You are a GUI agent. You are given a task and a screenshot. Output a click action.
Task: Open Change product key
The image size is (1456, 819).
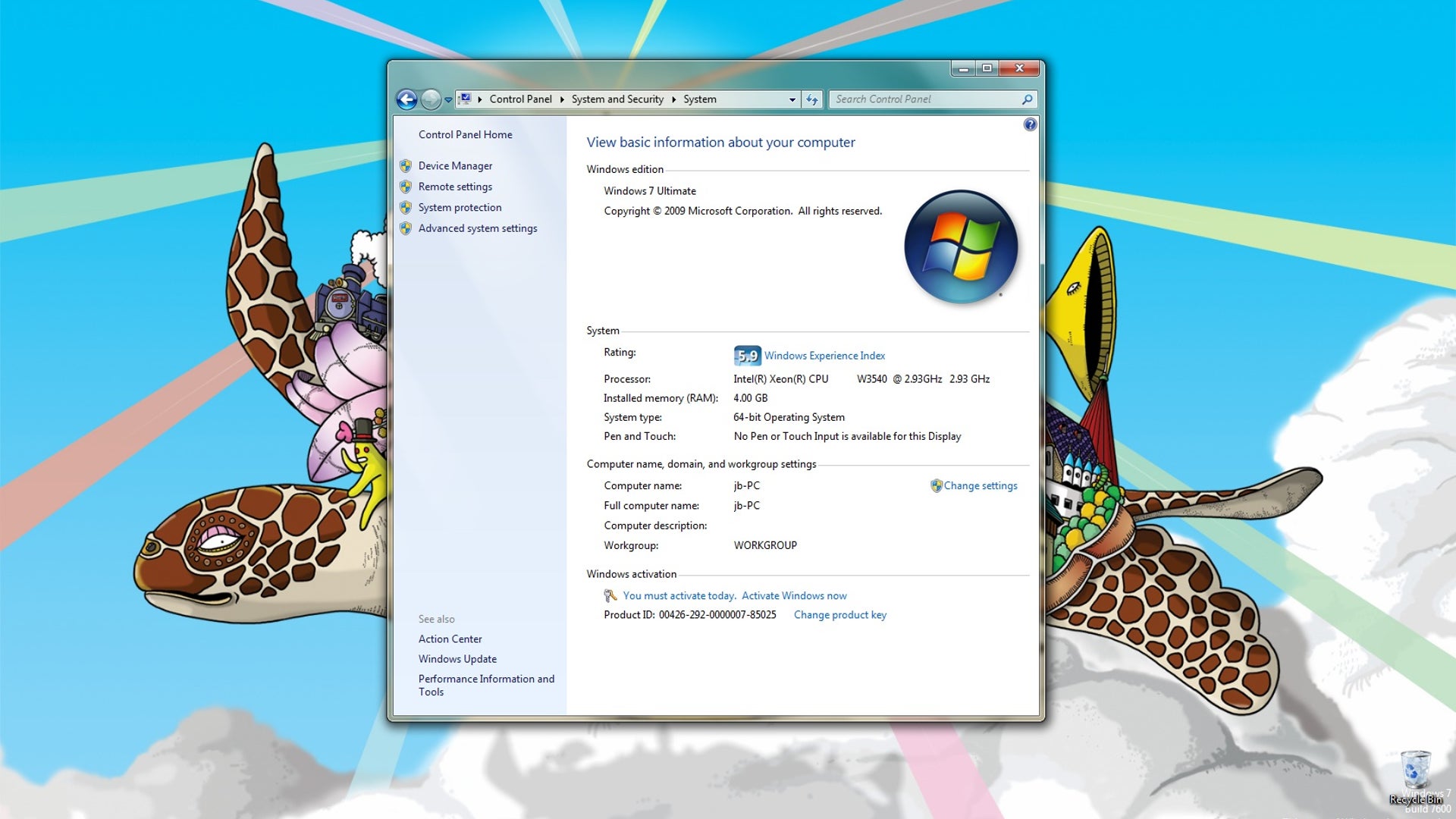pyautogui.click(x=839, y=614)
